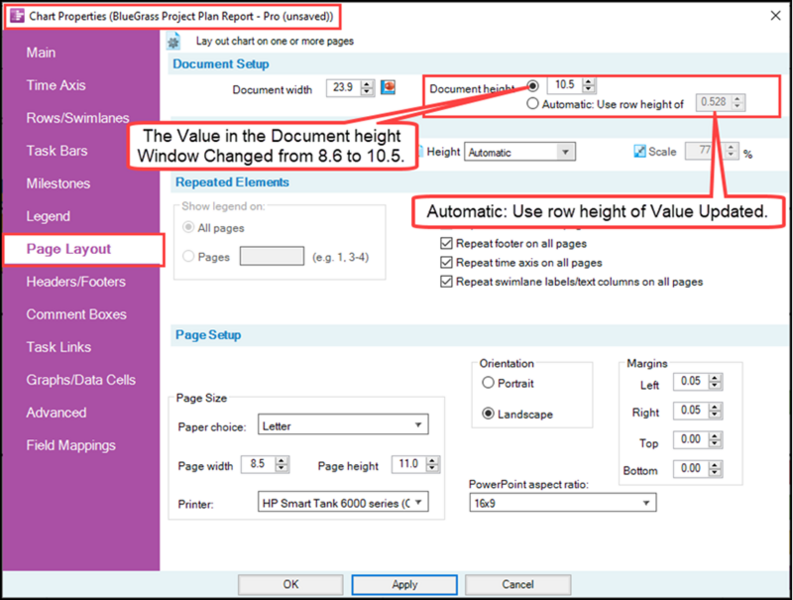Click the OK button
Viewport: 793px width, 600px height.
[x=291, y=584]
